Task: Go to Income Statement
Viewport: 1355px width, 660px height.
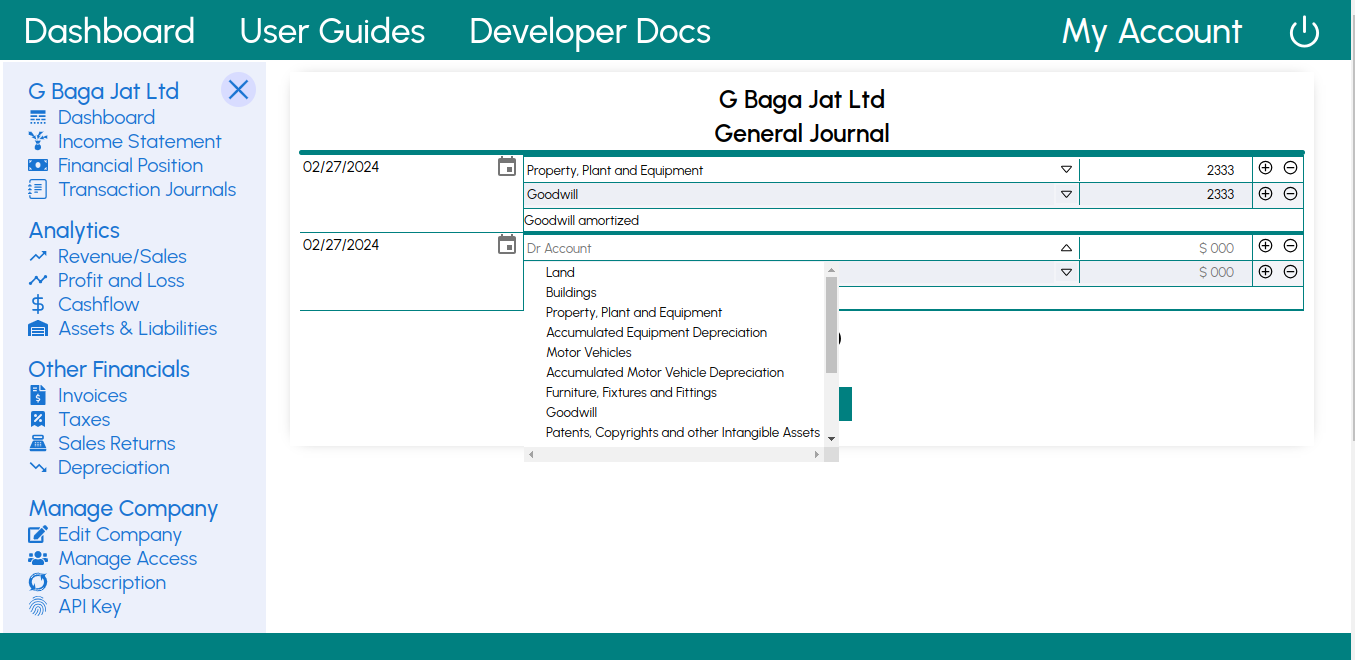Action: click(139, 142)
